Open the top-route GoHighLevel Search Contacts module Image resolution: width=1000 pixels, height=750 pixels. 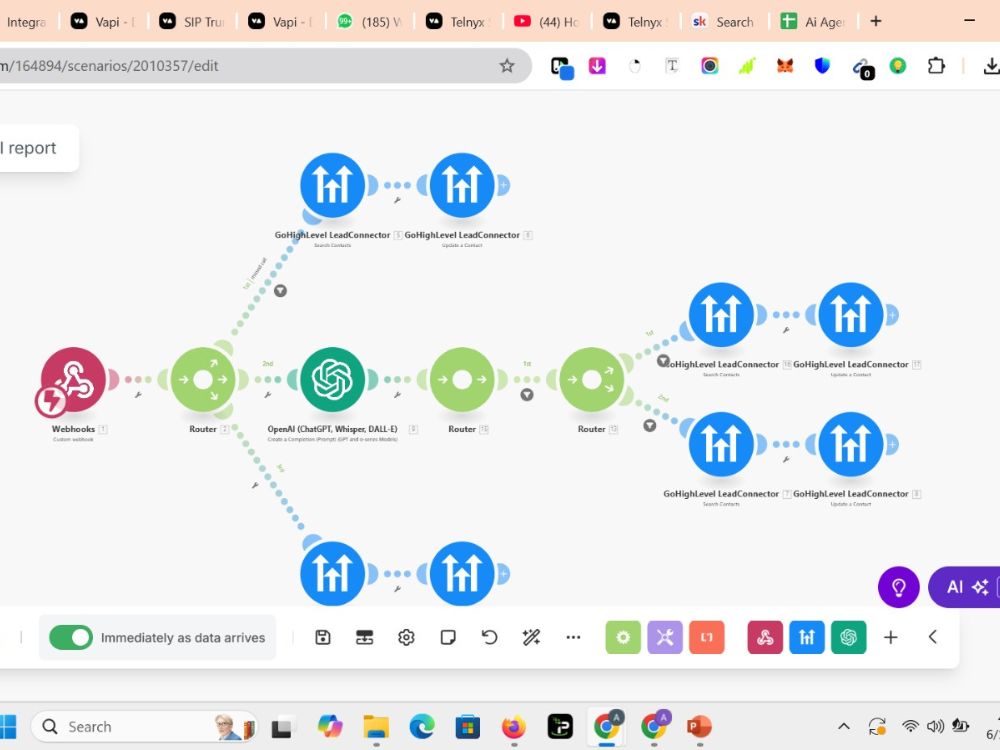[332, 185]
